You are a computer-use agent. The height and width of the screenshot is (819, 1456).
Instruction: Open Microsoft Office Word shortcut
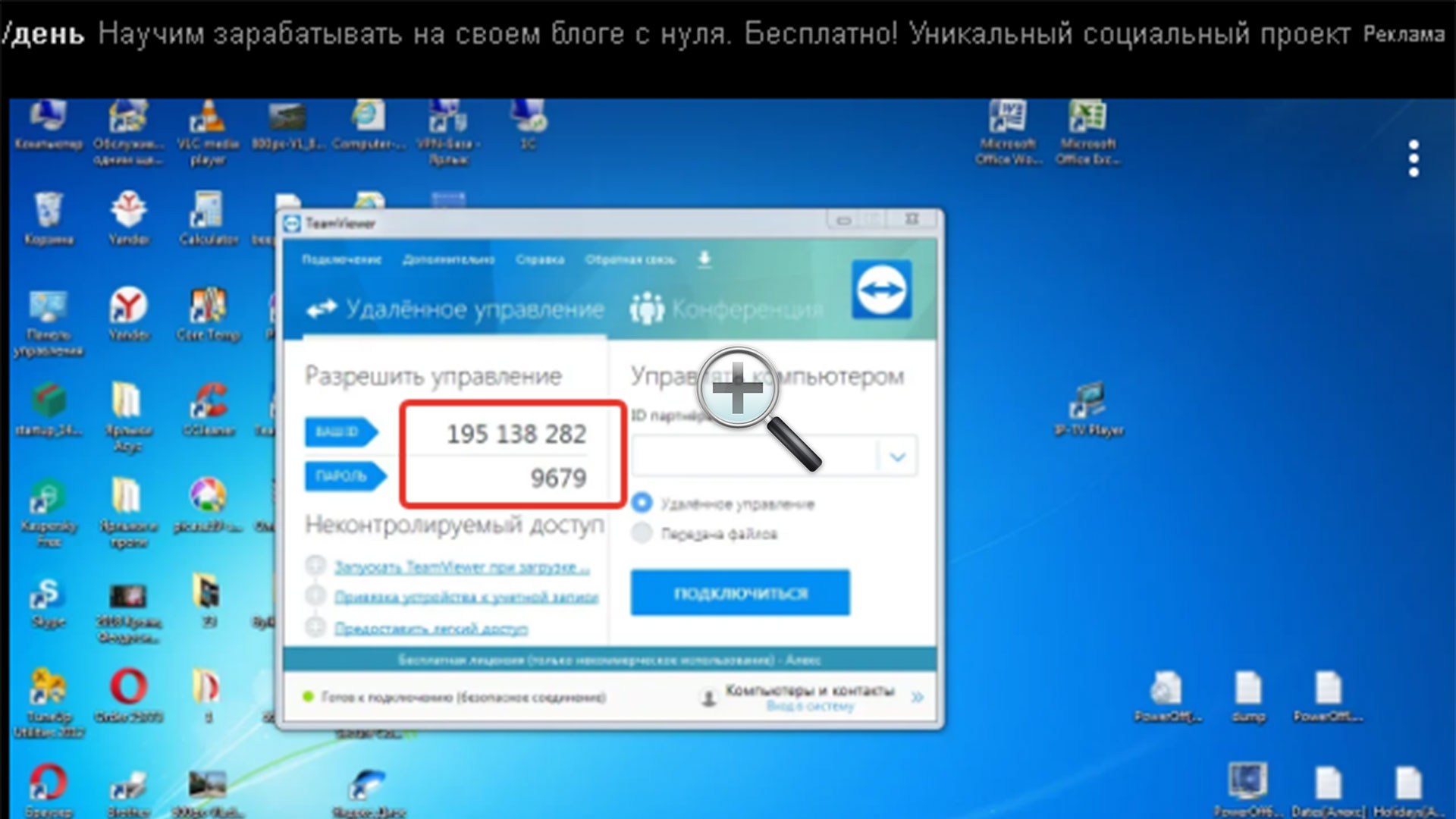[1008, 133]
